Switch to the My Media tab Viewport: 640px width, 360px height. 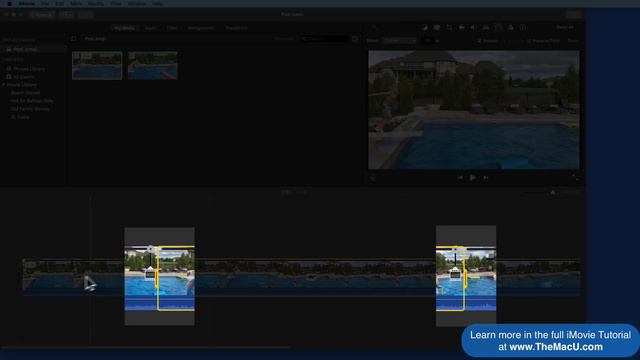point(125,28)
